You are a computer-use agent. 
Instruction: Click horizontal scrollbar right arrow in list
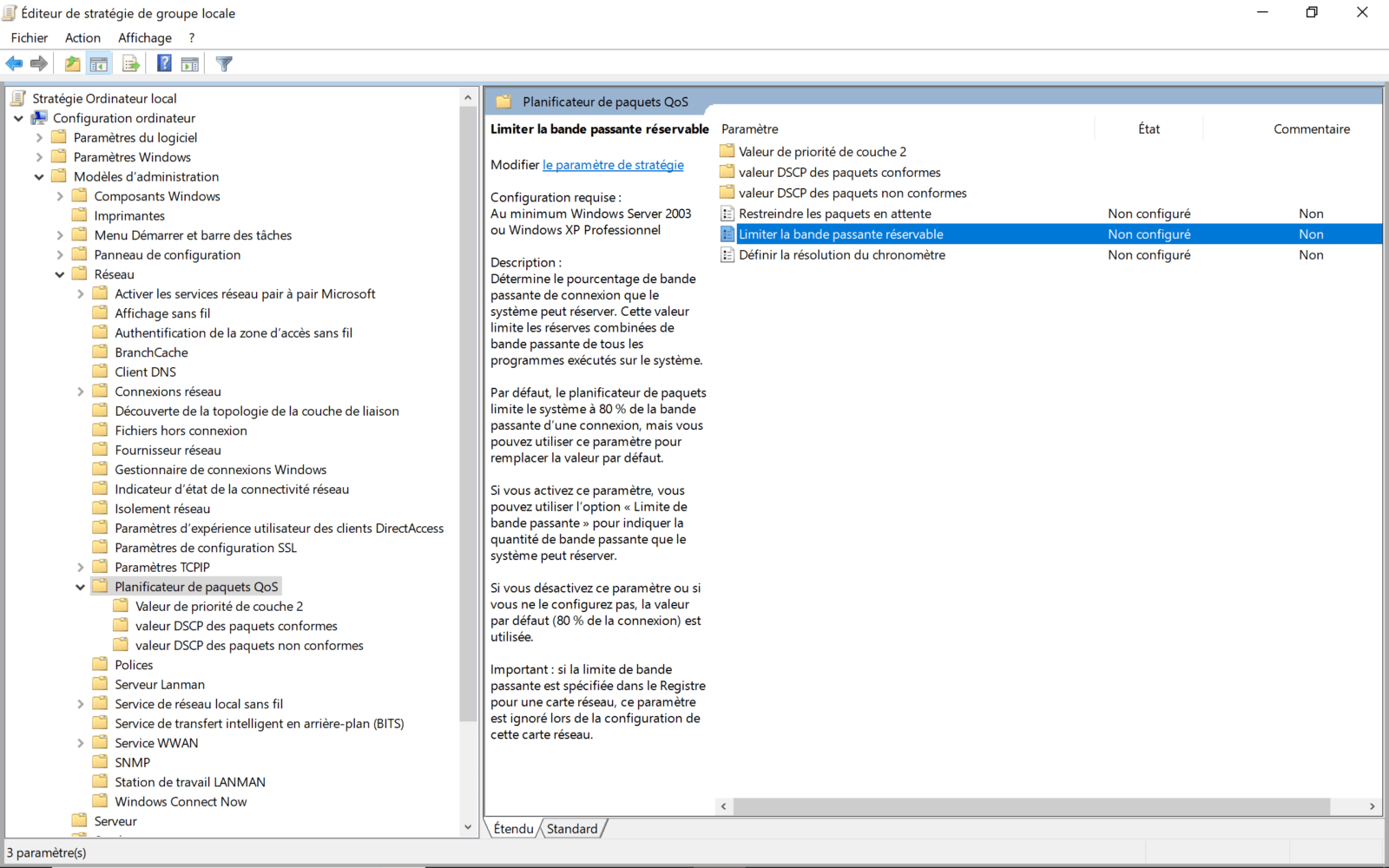coord(1372,806)
